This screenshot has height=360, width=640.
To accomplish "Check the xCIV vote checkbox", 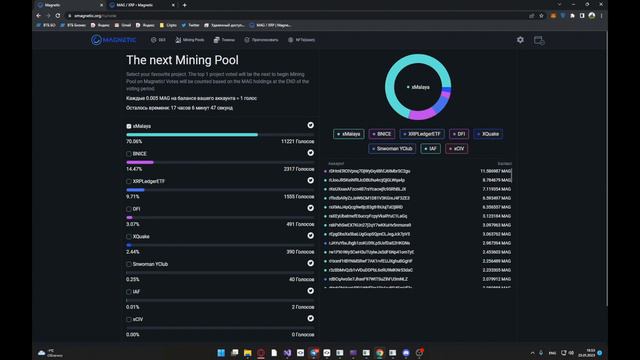I will click(x=129, y=319).
